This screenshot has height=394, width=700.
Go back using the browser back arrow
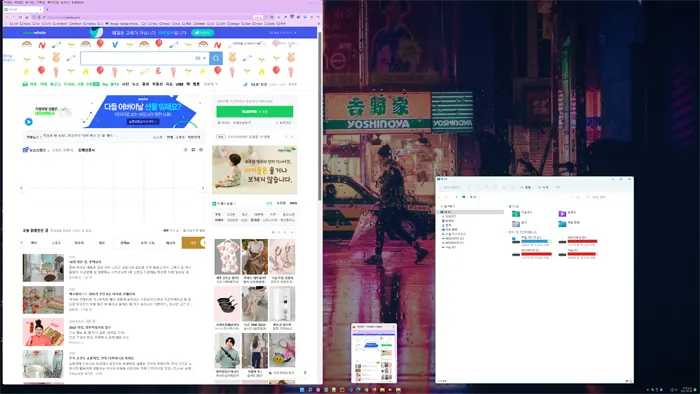pos(7,17)
